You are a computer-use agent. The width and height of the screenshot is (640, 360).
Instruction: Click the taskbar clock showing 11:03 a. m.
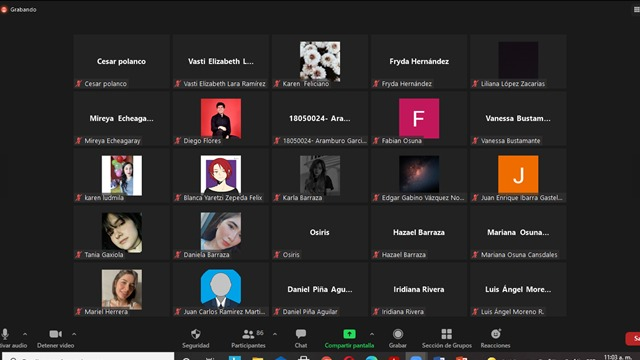pyautogui.click(x=618, y=357)
